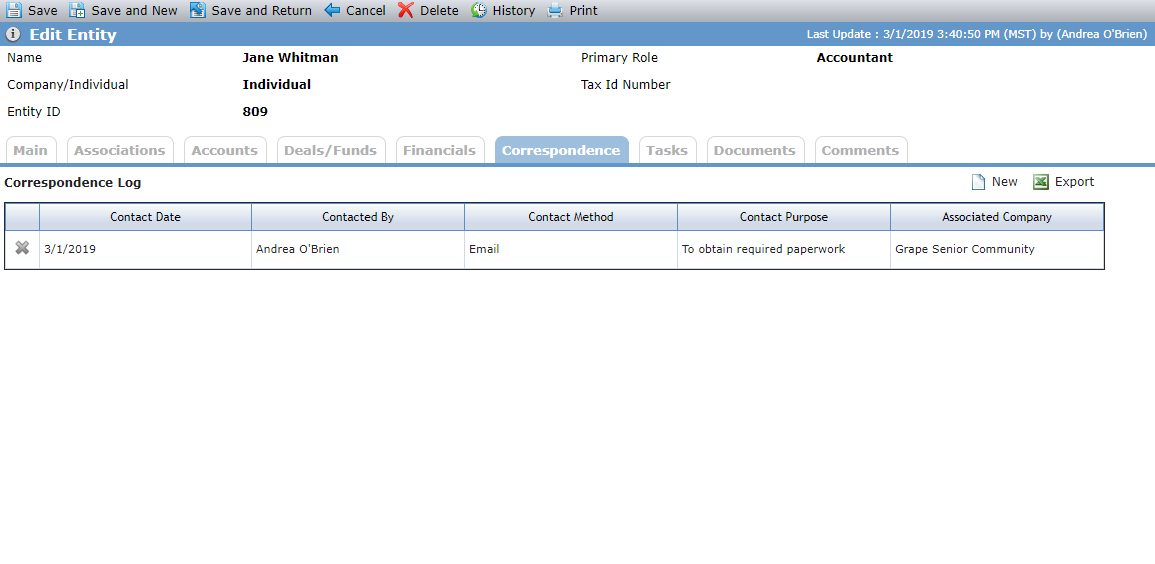Click the Tax Id Number label
Viewport: 1155px width, 564px height.
(625, 85)
